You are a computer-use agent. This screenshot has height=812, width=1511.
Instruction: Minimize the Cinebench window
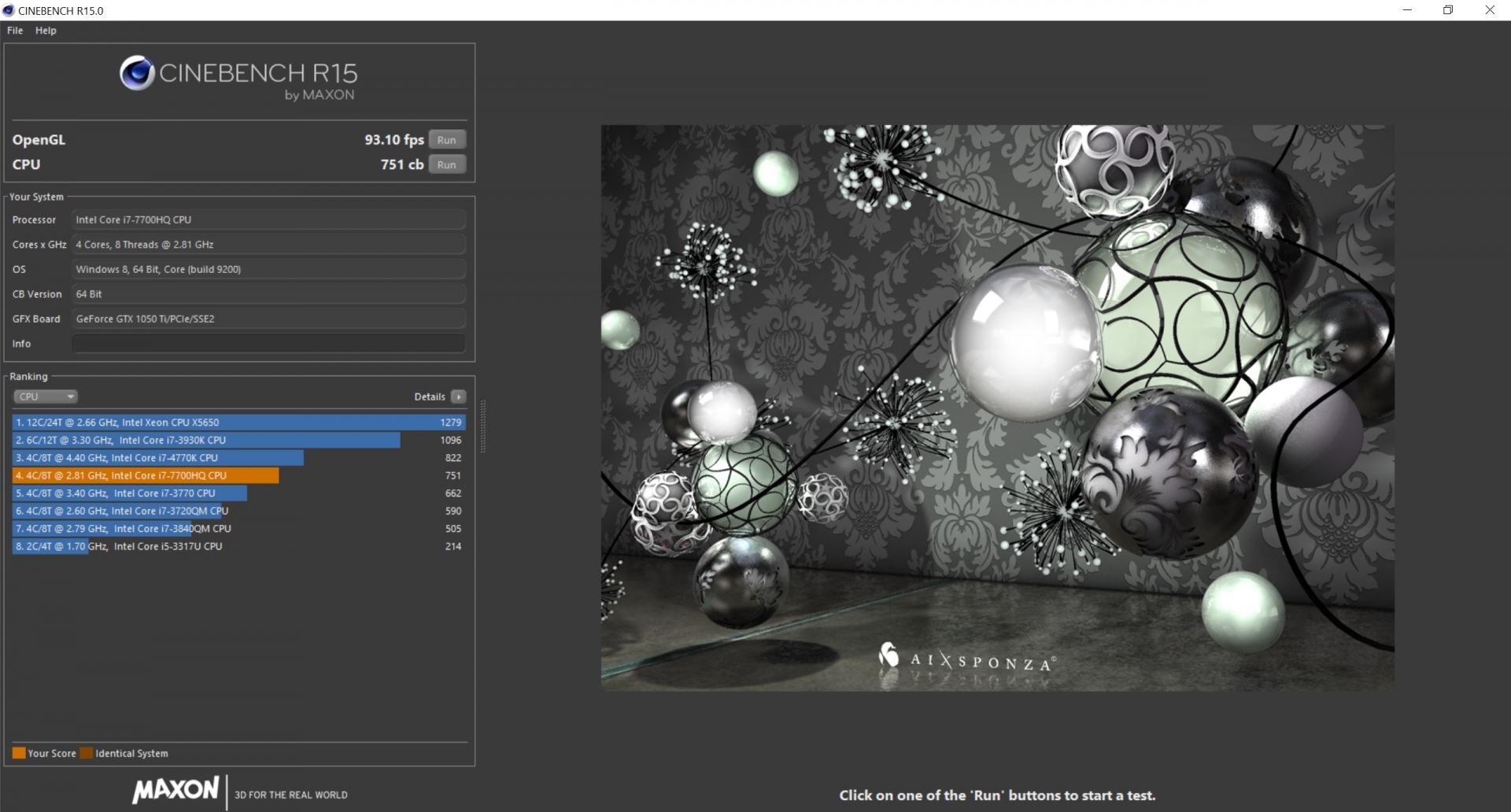tap(1407, 10)
